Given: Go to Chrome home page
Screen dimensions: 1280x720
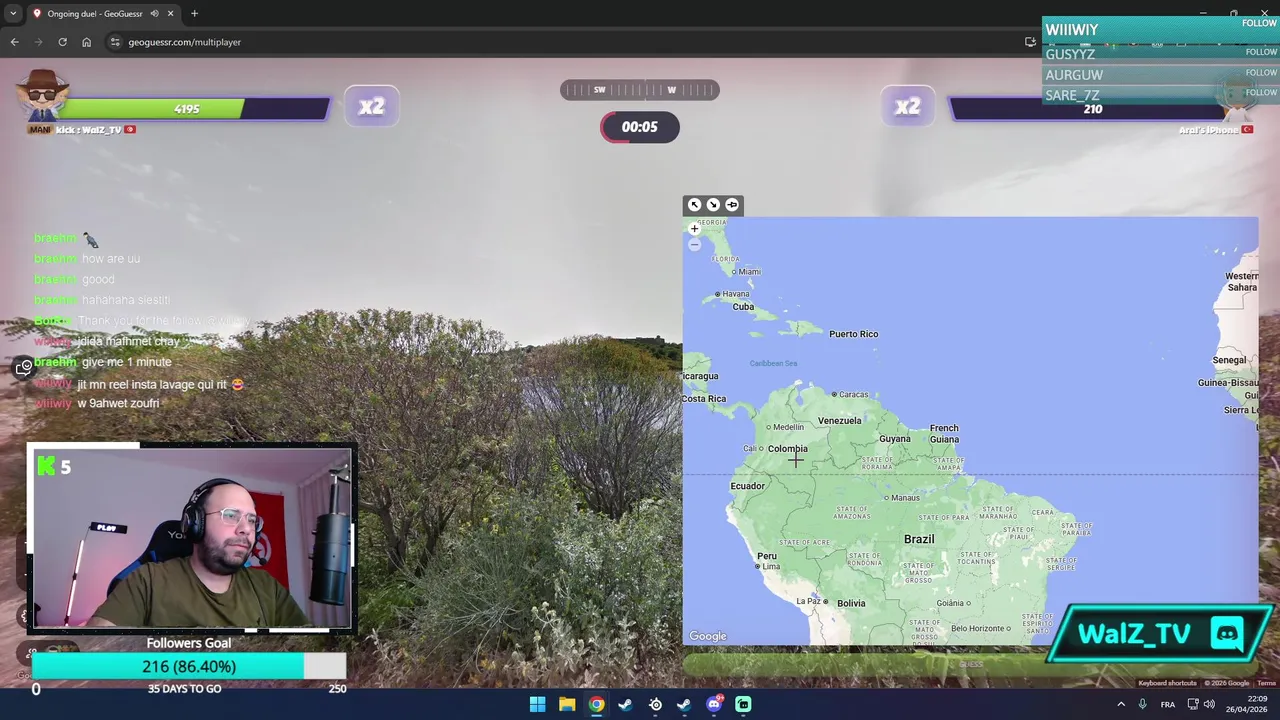Looking at the screenshot, I should [86, 42].
